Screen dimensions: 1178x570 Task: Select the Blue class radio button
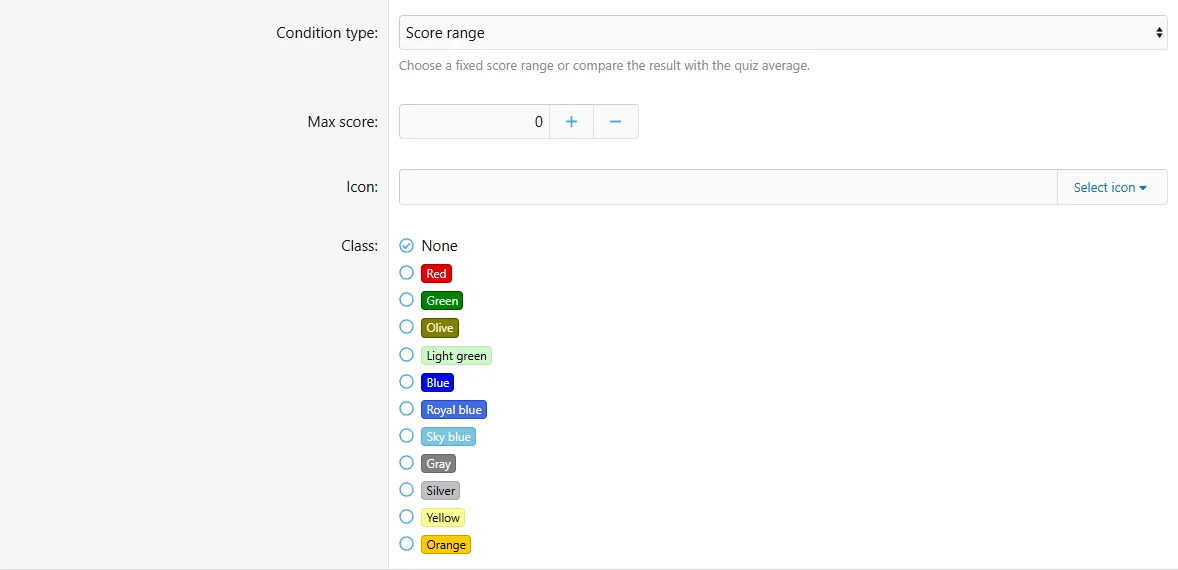coord(406,382)
